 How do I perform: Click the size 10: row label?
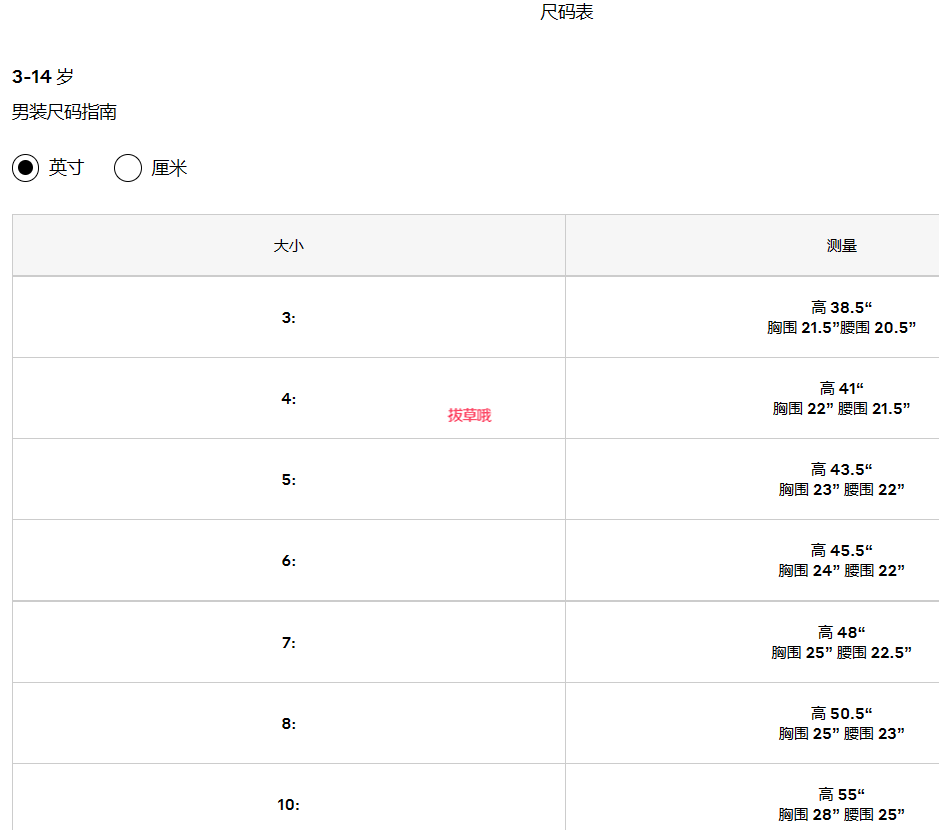(x=288, y=805)
